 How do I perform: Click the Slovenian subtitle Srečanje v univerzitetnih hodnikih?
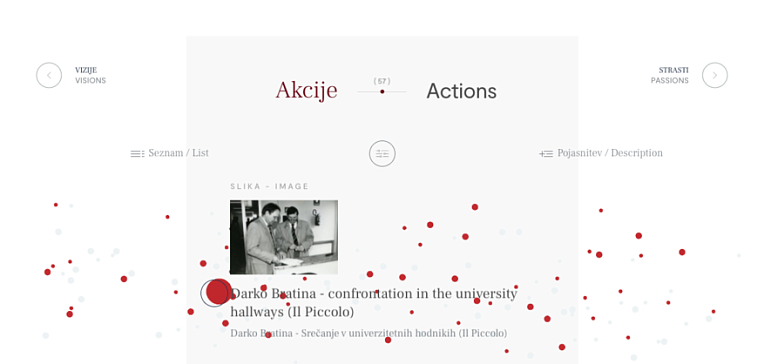point(368,333)
